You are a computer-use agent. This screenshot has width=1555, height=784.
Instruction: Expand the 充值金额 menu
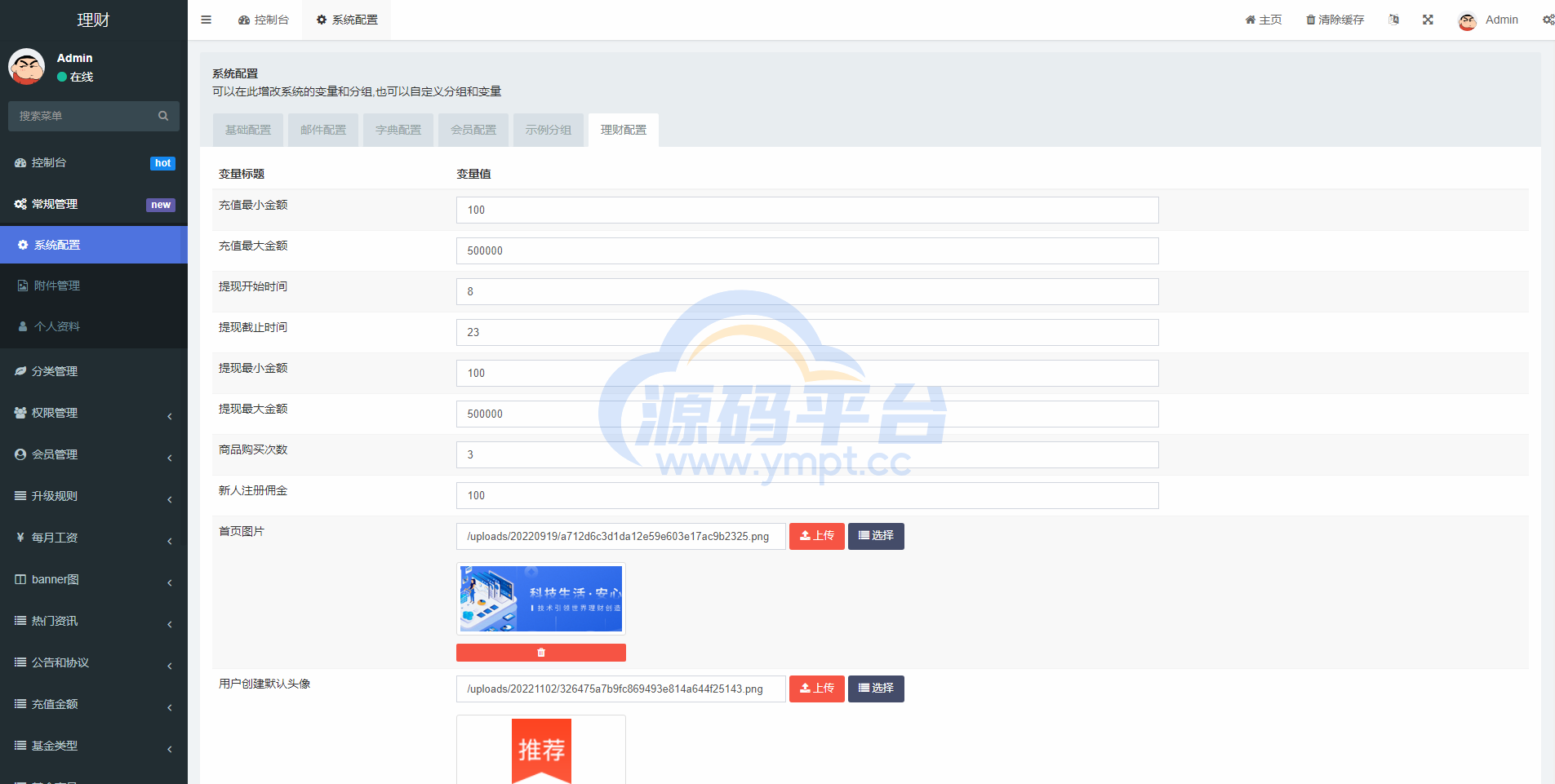pyautogui.click(x=94, y=704)
